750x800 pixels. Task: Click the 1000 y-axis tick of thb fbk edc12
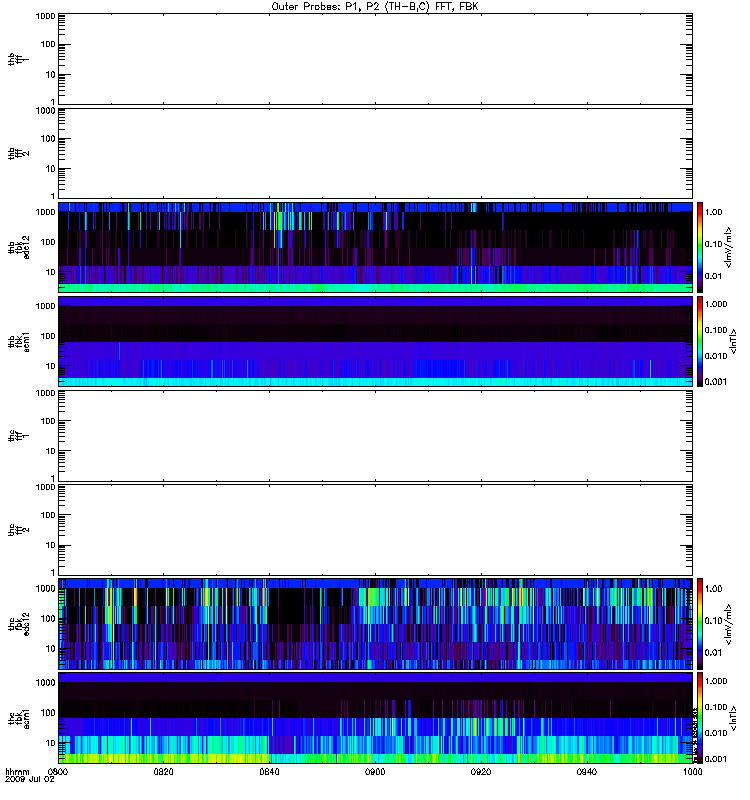(x=45, y=212)
